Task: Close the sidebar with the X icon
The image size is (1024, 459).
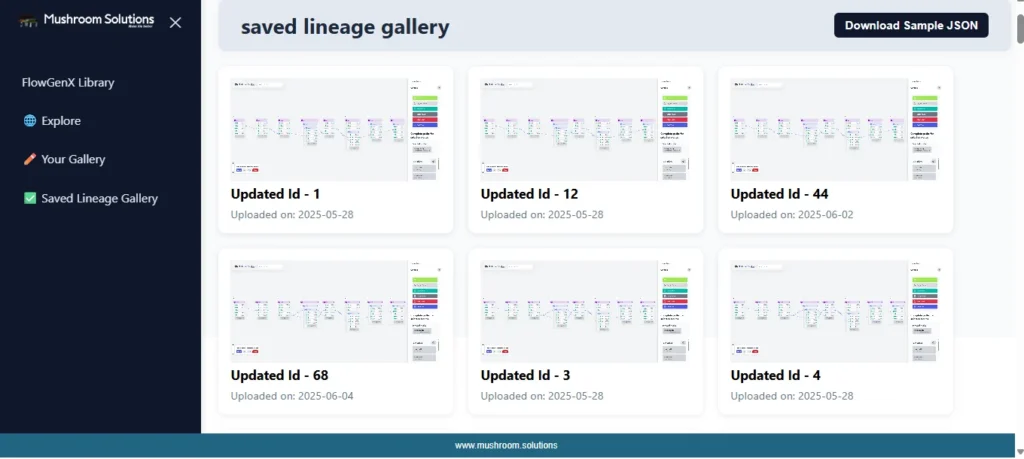Action: (175, 22)
